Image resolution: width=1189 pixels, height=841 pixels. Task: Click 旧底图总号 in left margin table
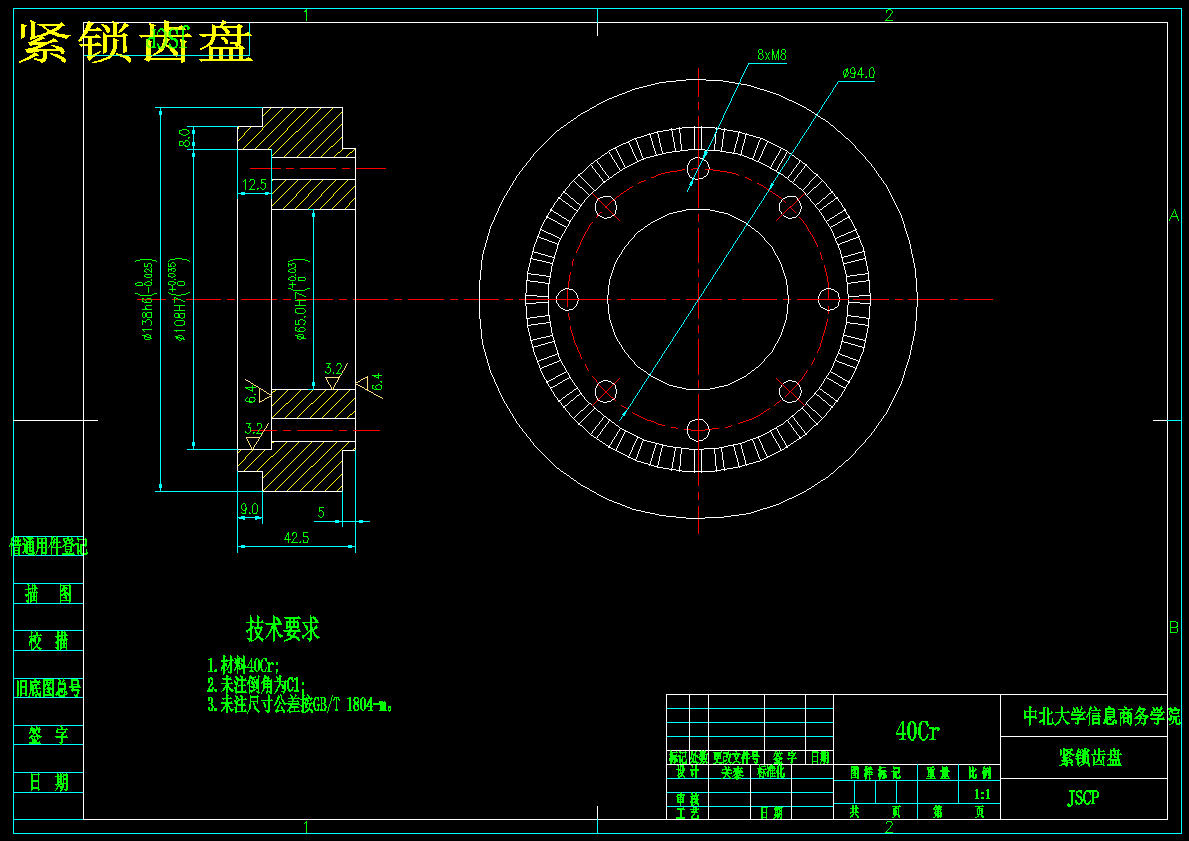pyautogui.click(x=49, y=688)
